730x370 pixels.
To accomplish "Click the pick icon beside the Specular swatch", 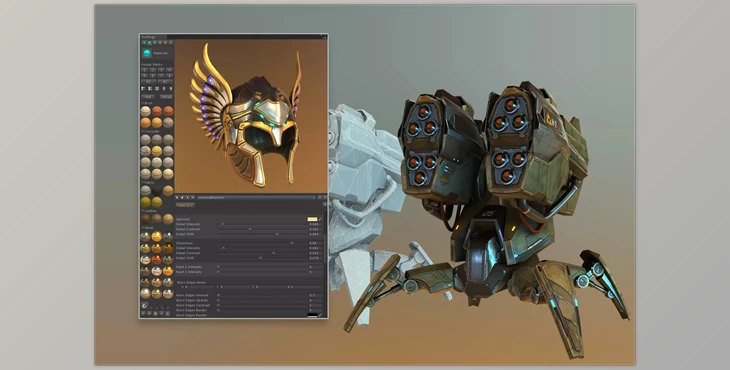I will (x=320, y=219).
